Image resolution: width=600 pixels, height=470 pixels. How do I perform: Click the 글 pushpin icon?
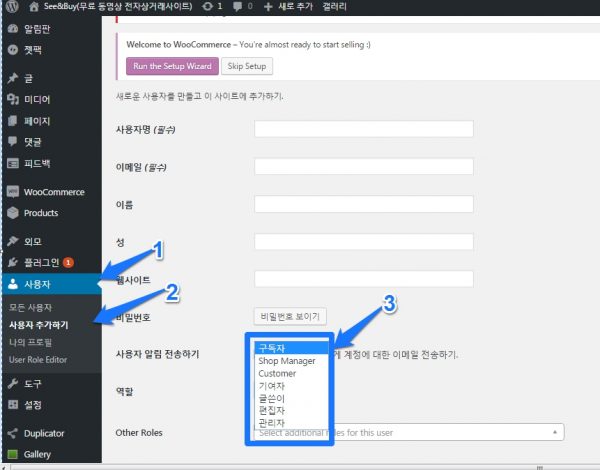tap(13, 78)
